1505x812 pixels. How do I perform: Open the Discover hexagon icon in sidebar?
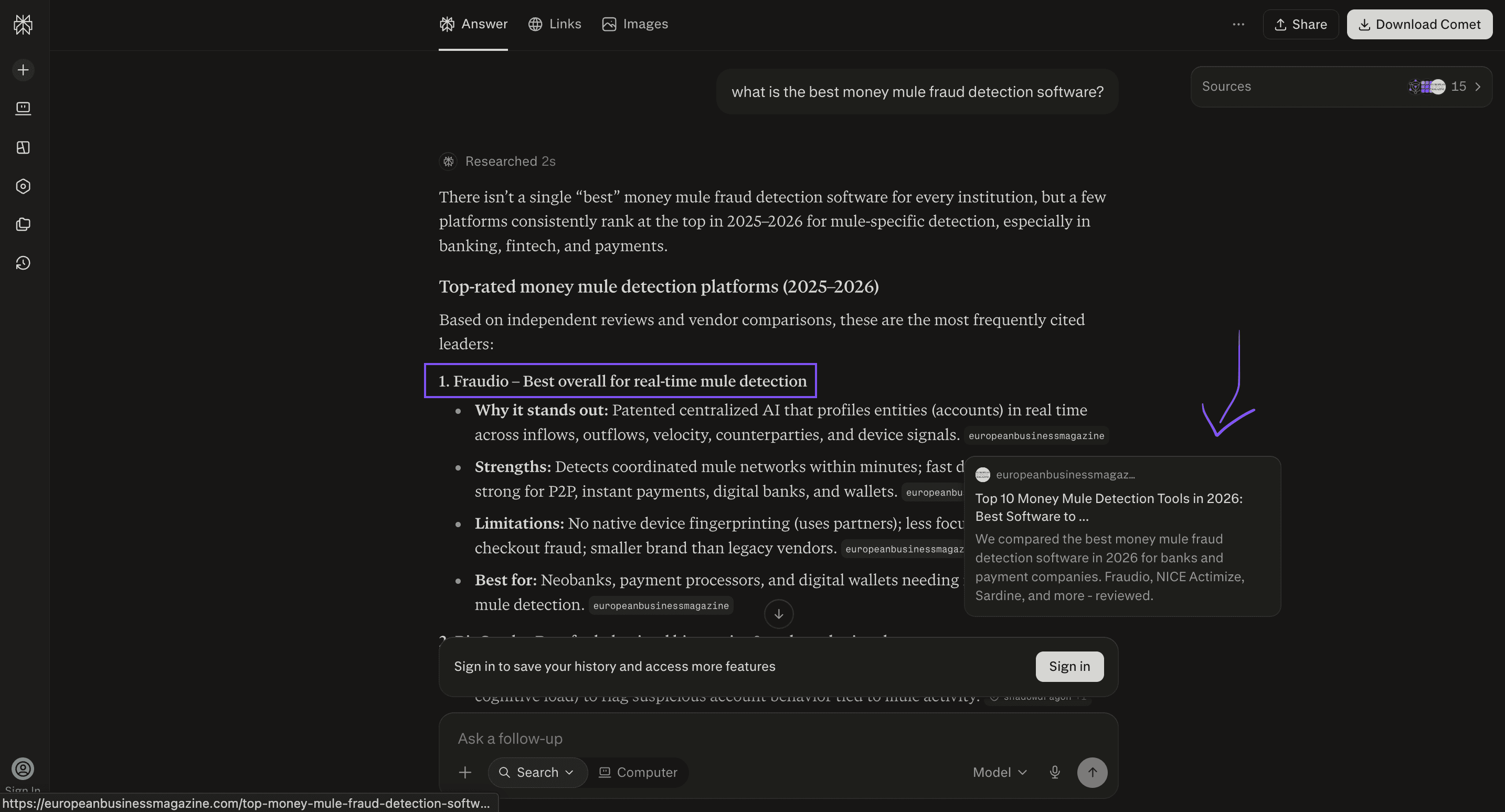tap(23, 186)
